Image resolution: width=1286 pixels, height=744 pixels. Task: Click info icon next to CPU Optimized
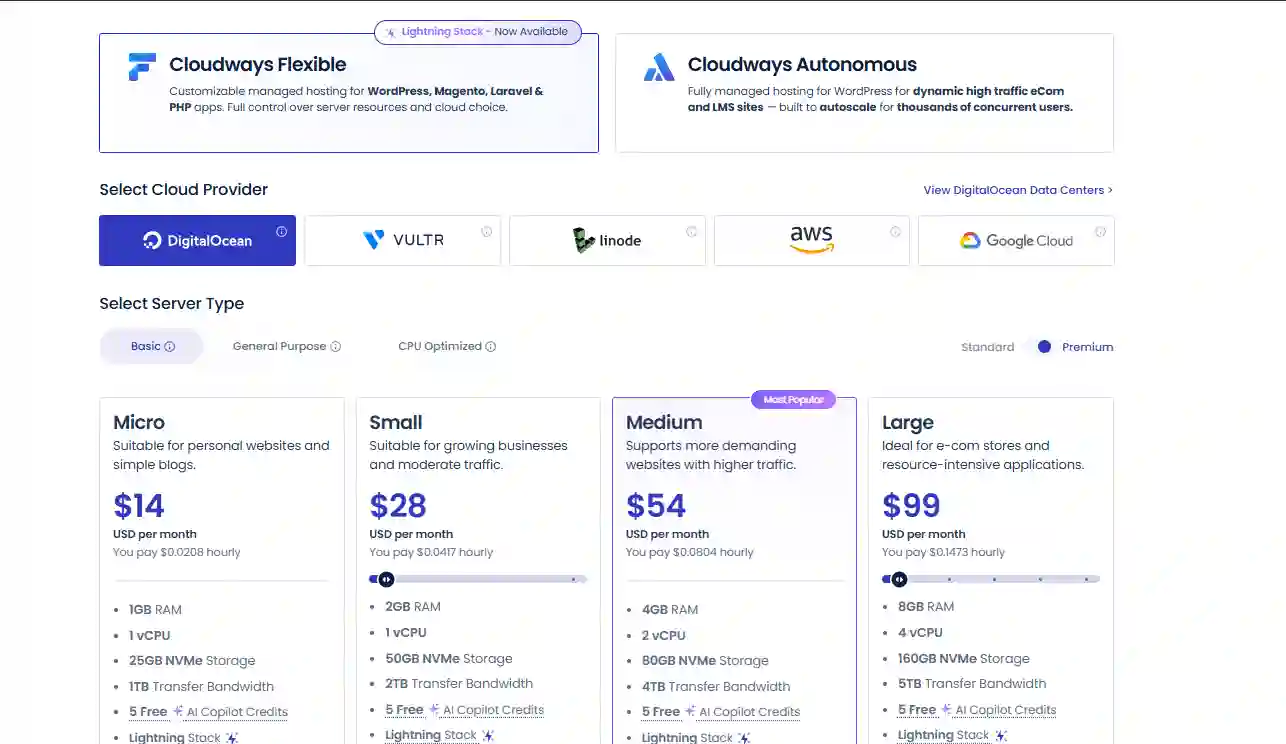(491, 347)
